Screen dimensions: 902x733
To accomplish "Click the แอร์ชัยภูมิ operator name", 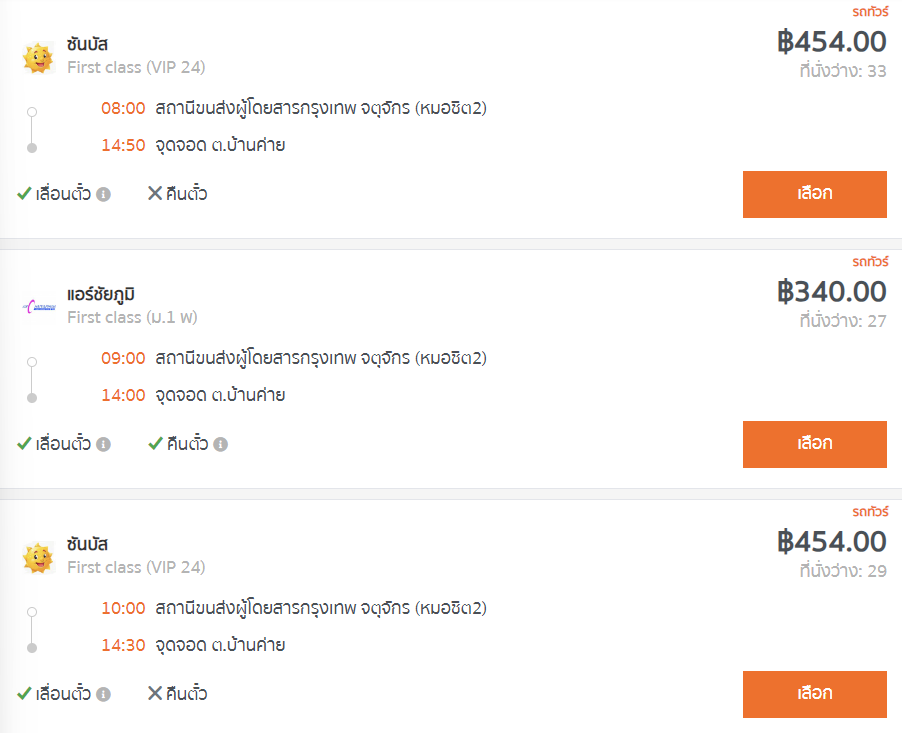I will [101, 294].
